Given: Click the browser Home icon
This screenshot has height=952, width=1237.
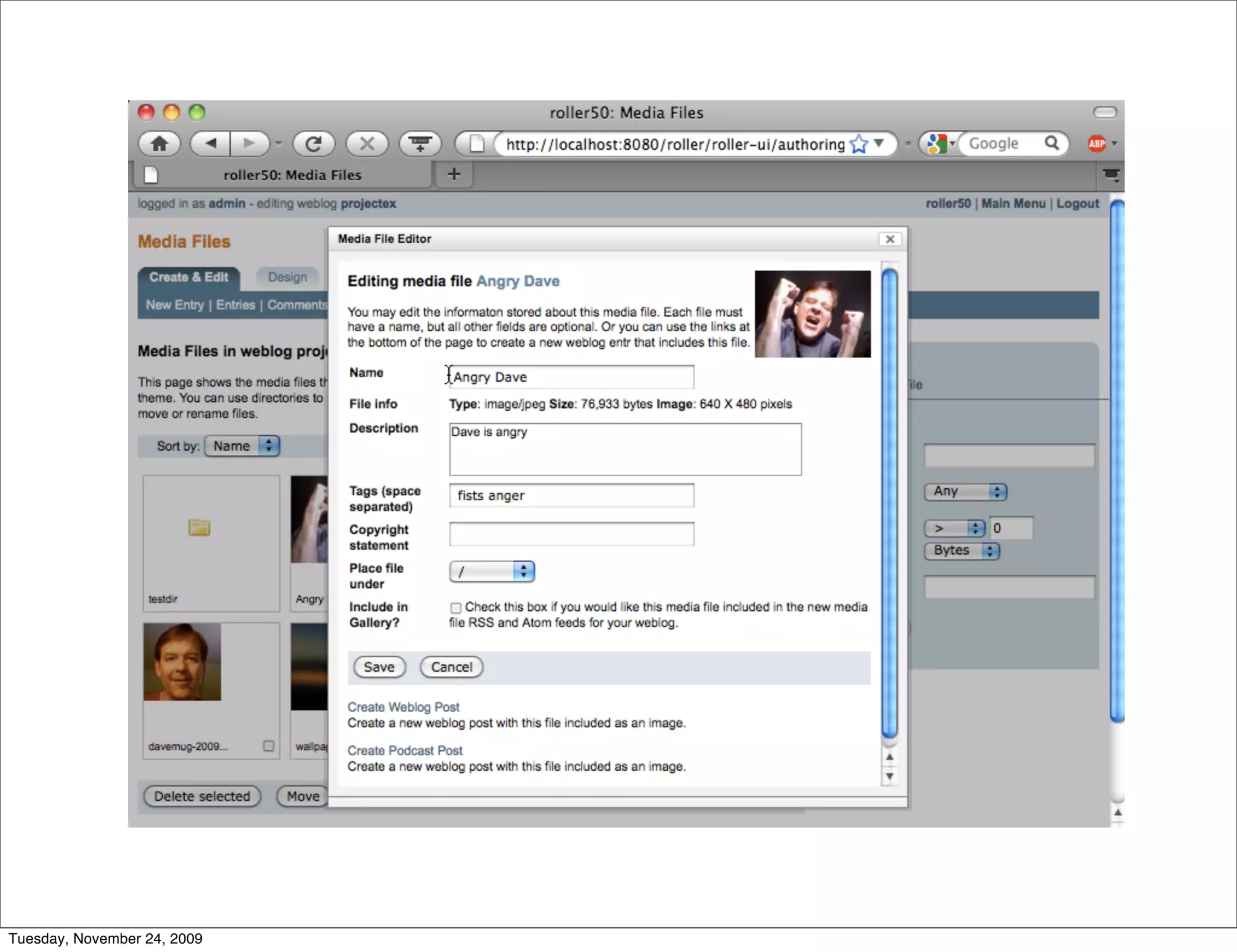Looking at the screenshot, I should click(x=159, y=144).
